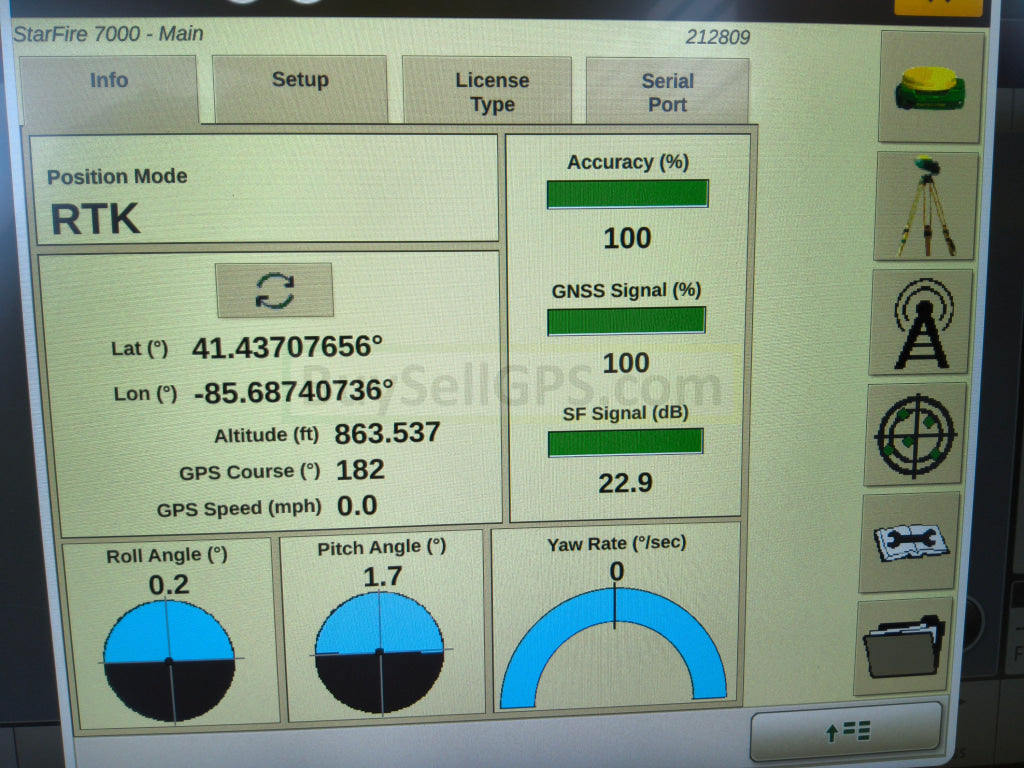Tap the Pitch Angle horizon gauge
Viewport: 1024px width, 768px height.
coord(379,652)
